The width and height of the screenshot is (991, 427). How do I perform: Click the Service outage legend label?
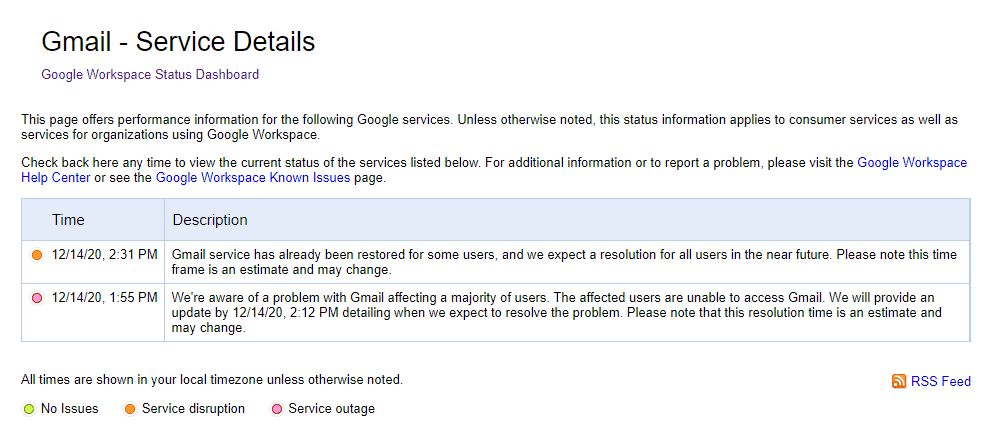(331, 409)
